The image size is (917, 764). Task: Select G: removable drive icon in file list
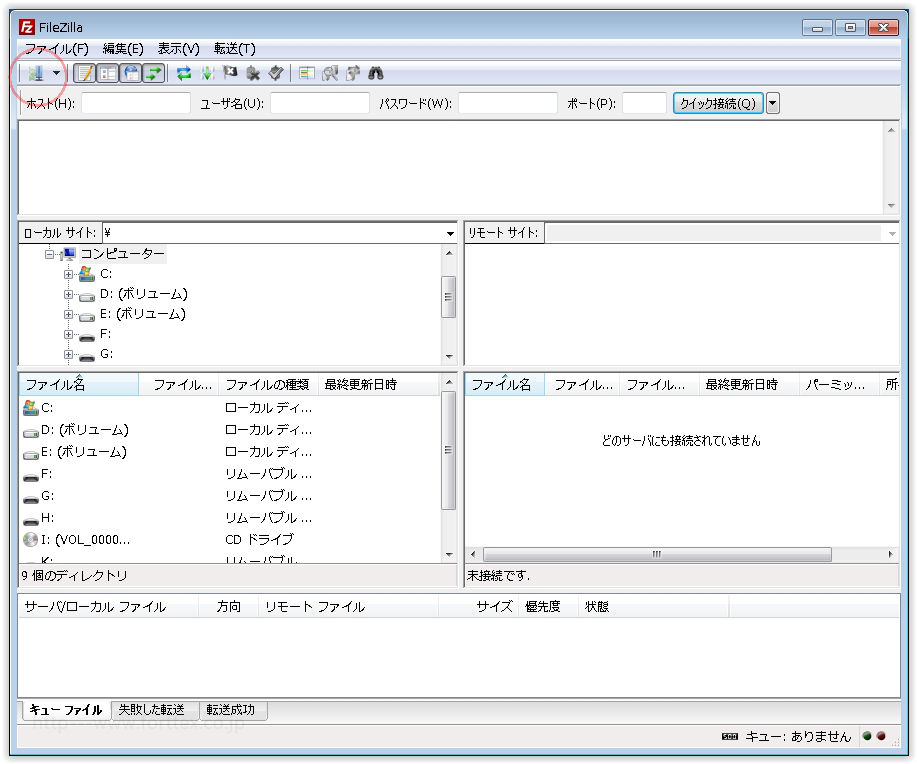pyautogui.click(x=30, y=497)
